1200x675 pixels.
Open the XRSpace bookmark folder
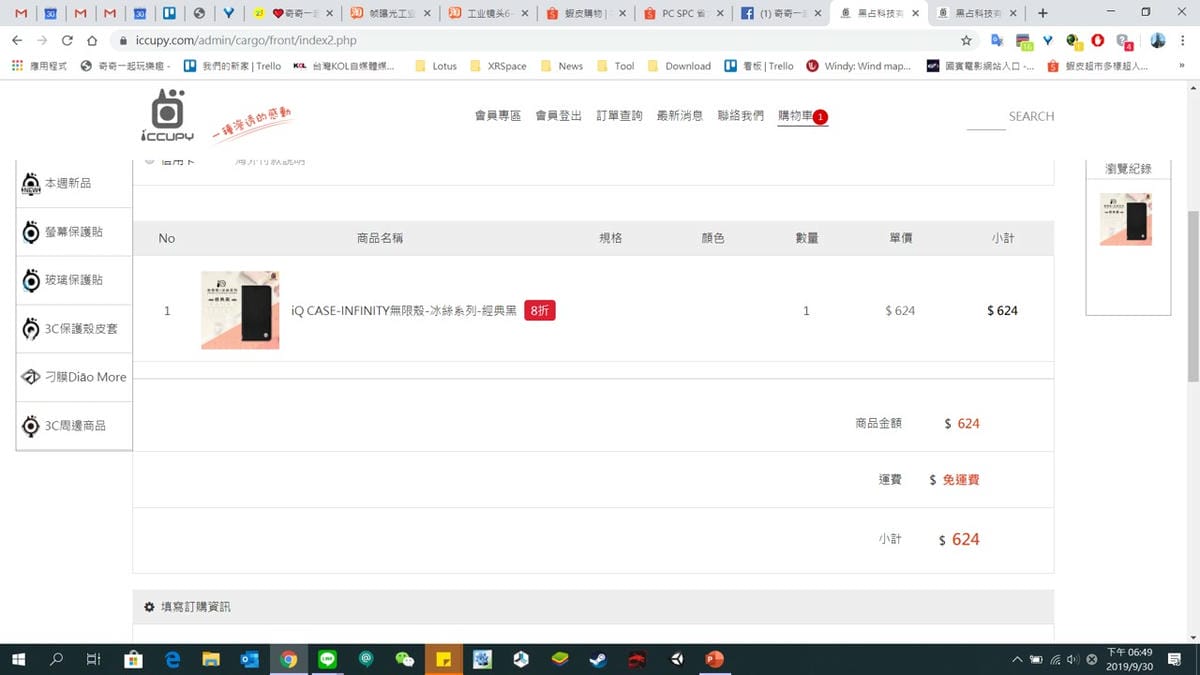(497, 66)
